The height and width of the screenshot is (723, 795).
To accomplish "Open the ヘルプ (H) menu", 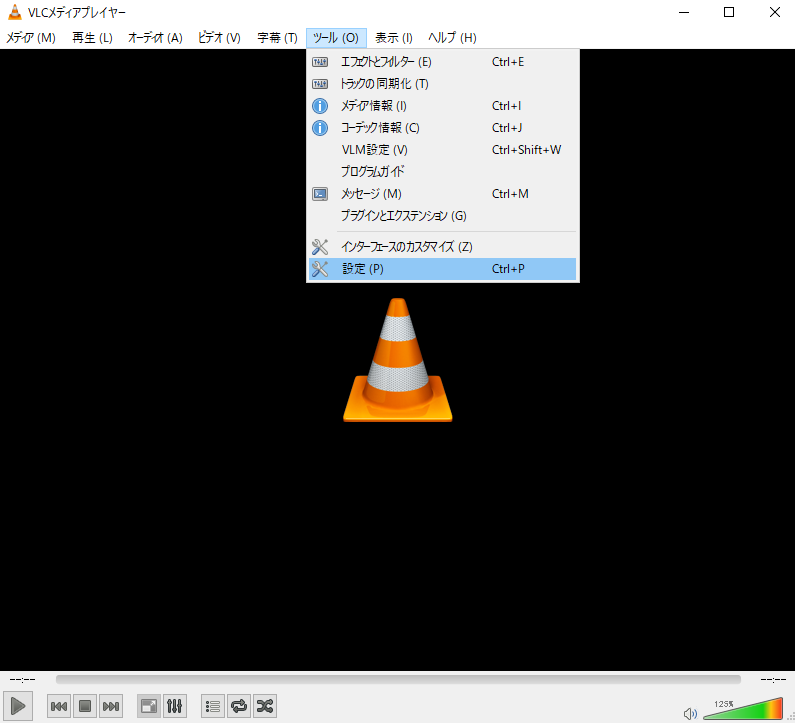I will coord(452,38).
